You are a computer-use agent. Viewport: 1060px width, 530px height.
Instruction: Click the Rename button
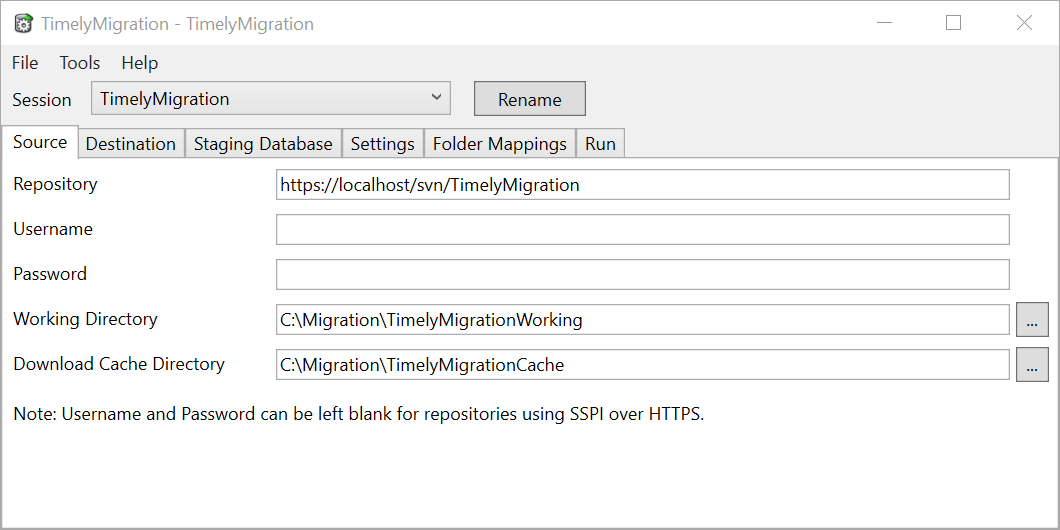(x=529, y=99)
